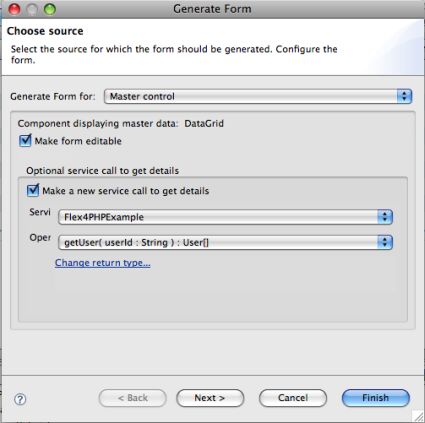Uncheck Make a new service call to get details
The width and height of the screenshot is (425, 423).
[33, 190]
